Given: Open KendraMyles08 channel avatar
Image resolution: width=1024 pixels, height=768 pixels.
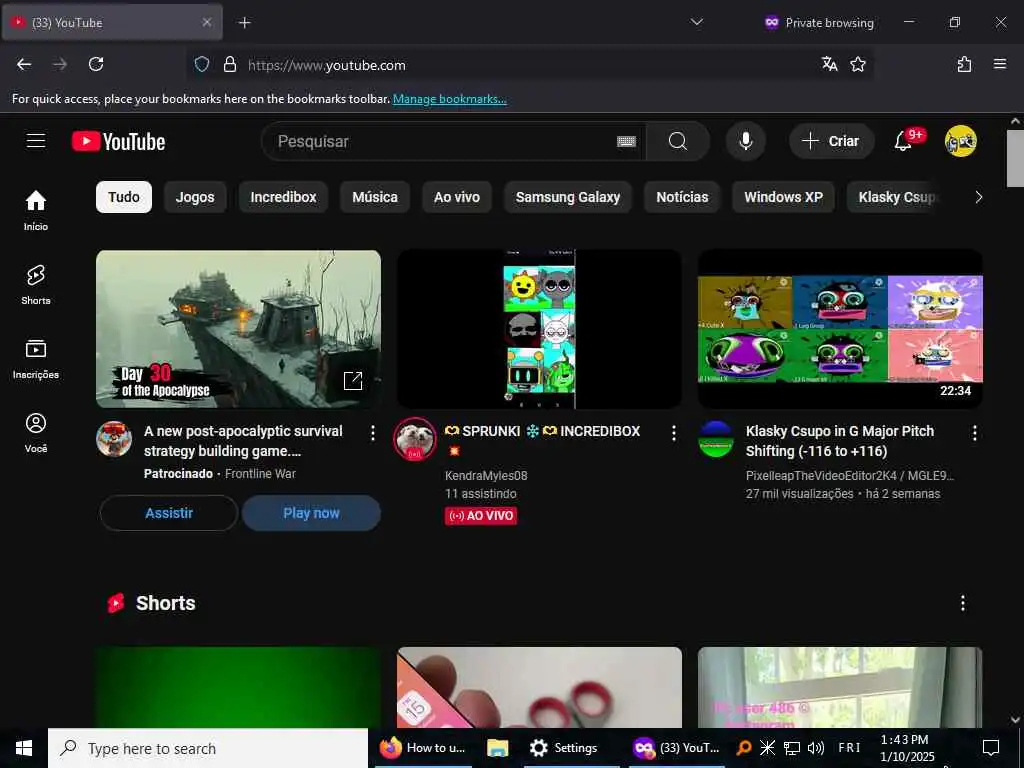Looking at the screenshot, I should (x=415, y=439).
